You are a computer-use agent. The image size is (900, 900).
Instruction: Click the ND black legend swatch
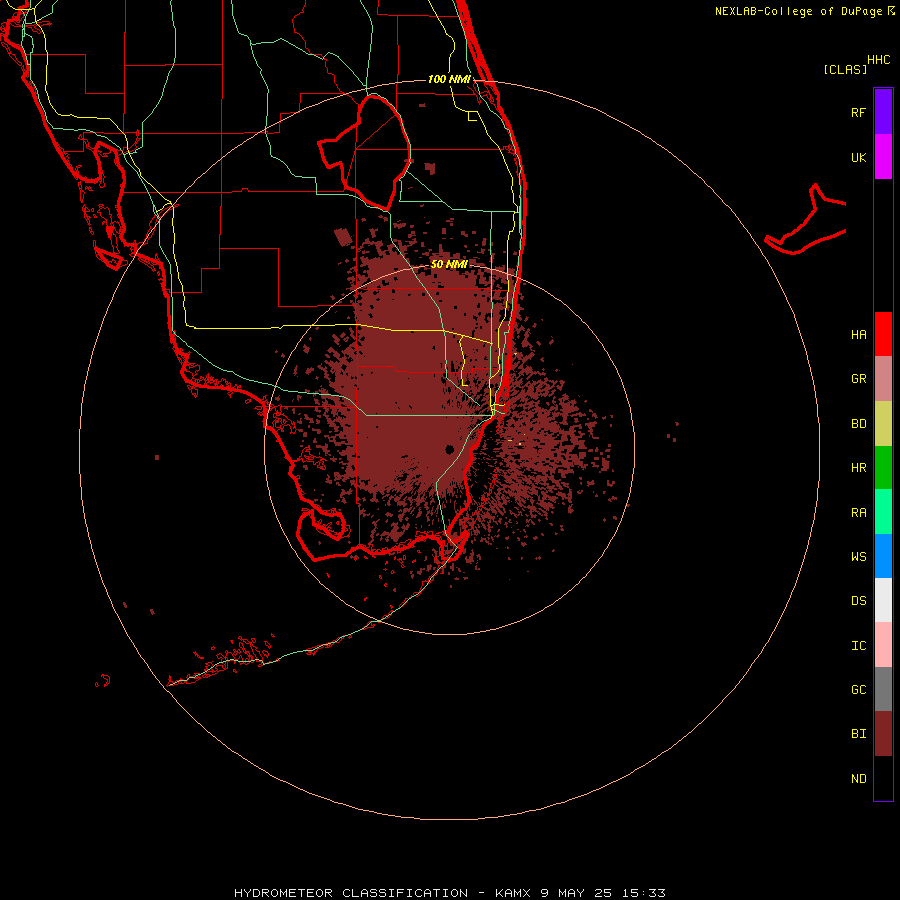point(883,778)
